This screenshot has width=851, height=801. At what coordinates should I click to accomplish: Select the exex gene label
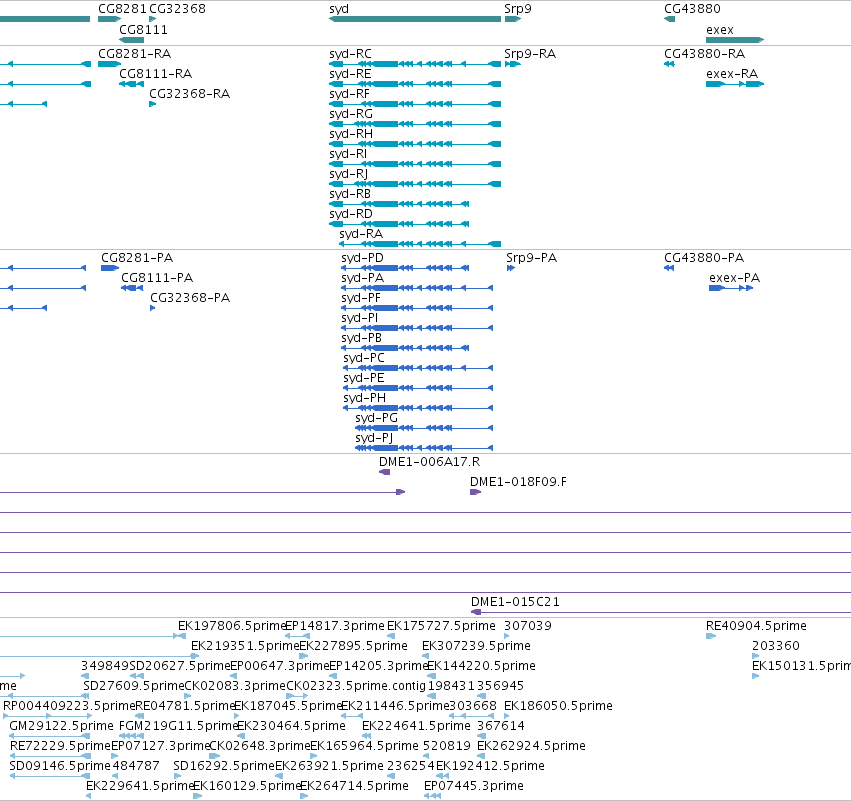click(x=720, y=30)
